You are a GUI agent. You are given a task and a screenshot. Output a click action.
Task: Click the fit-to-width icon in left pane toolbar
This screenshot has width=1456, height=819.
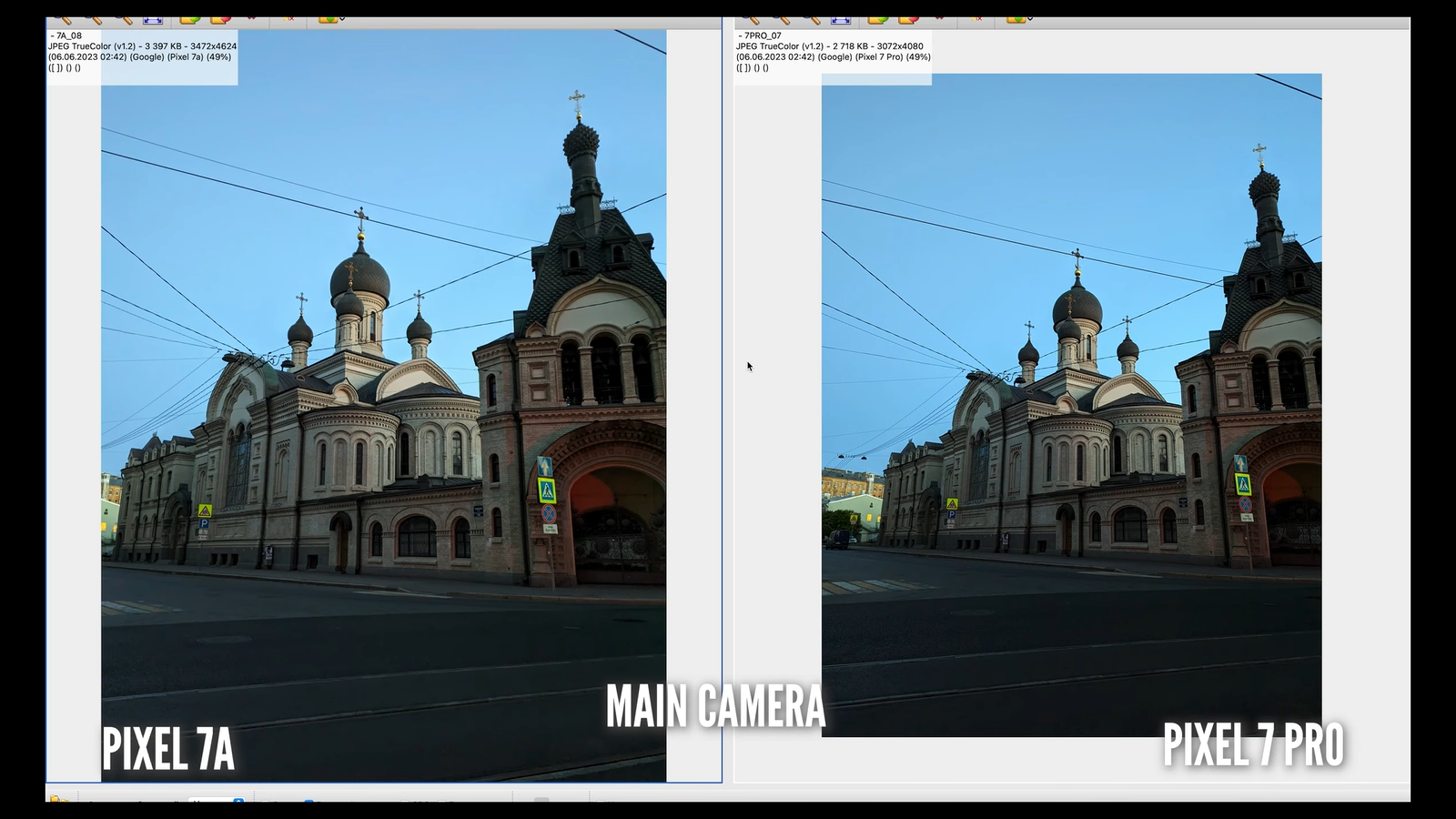(x=153, y=19)
